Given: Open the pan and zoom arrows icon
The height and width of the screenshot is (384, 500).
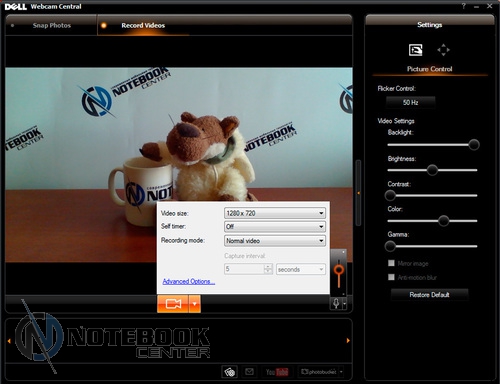Looking at the screenshot, I should 443,50.
